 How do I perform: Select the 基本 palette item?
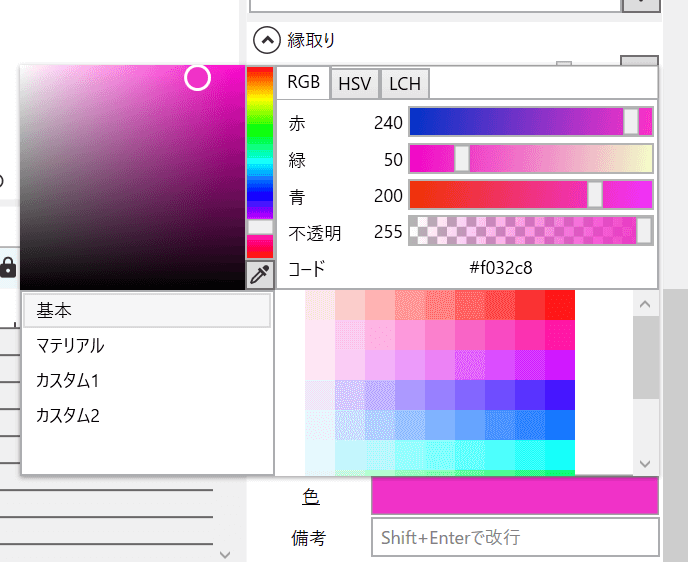click(x=146, y=311)
